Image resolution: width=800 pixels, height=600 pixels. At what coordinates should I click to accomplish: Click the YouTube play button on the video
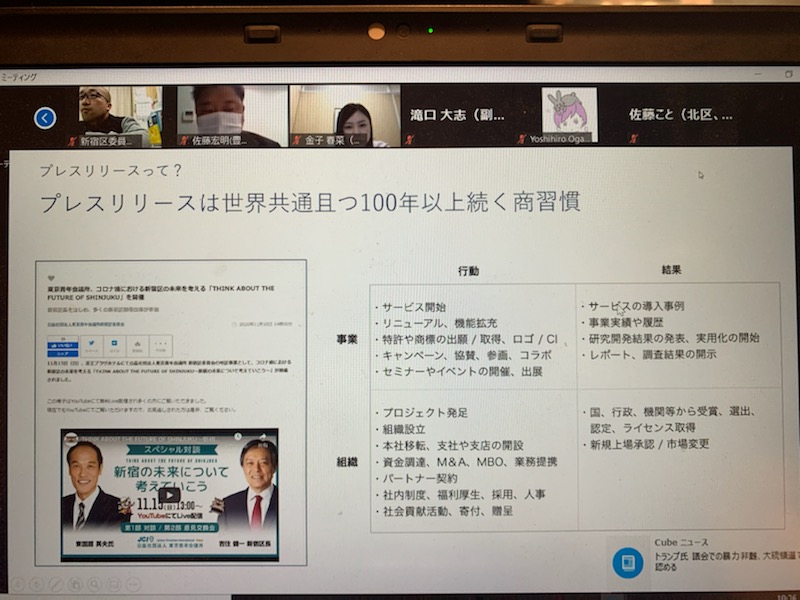169,494
